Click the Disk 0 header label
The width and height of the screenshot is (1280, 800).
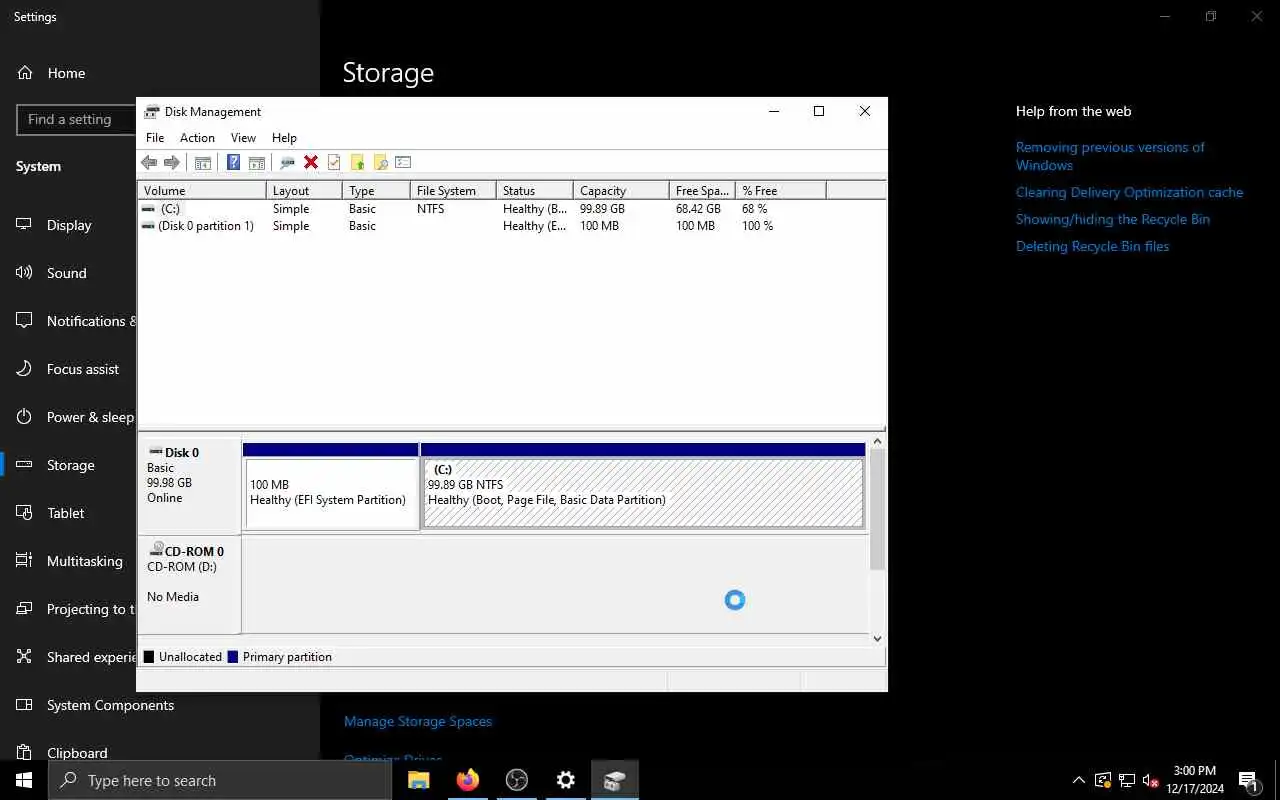182,452
